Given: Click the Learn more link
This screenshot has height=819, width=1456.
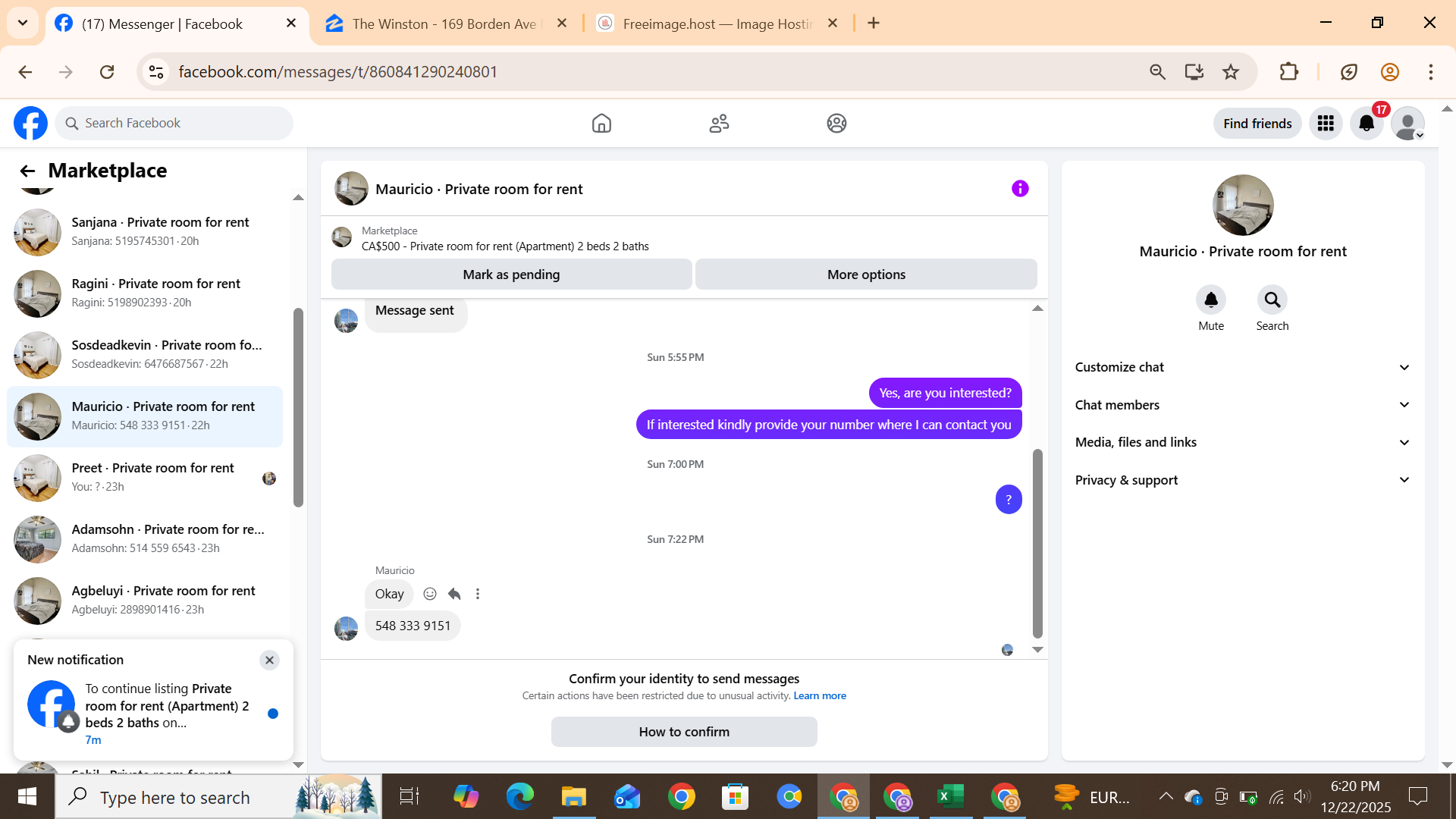Looking at the screenshot, I should pyautogui.click(x=820, y=695).
